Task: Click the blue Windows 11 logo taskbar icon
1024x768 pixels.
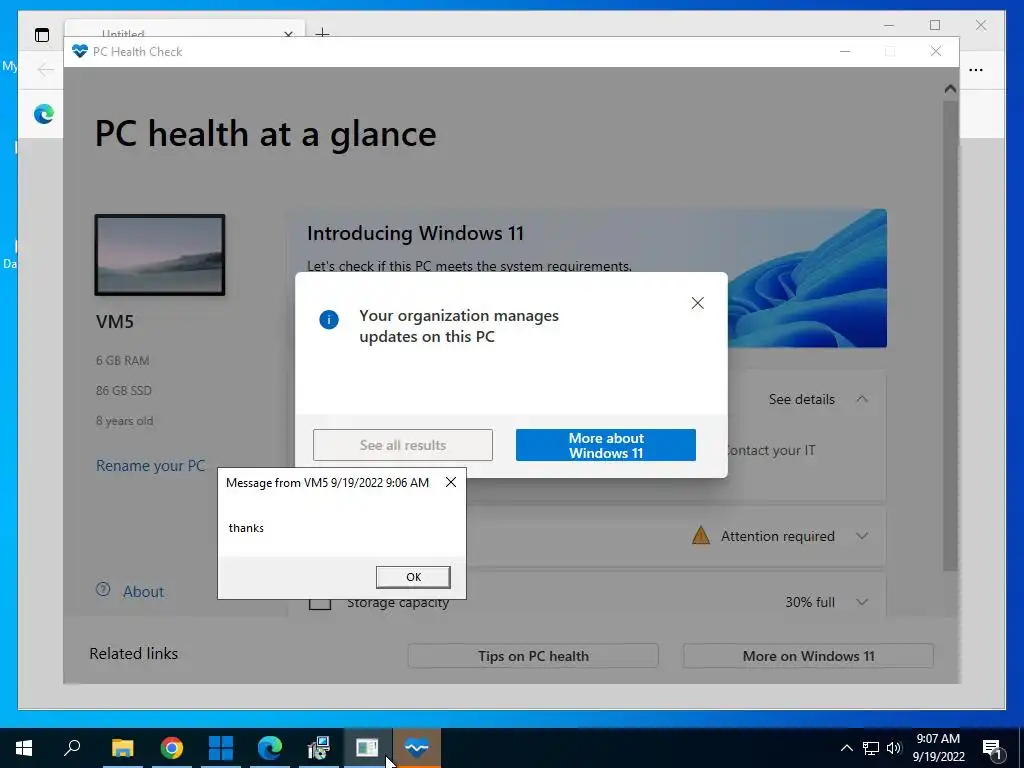Action: coord(221,748)
